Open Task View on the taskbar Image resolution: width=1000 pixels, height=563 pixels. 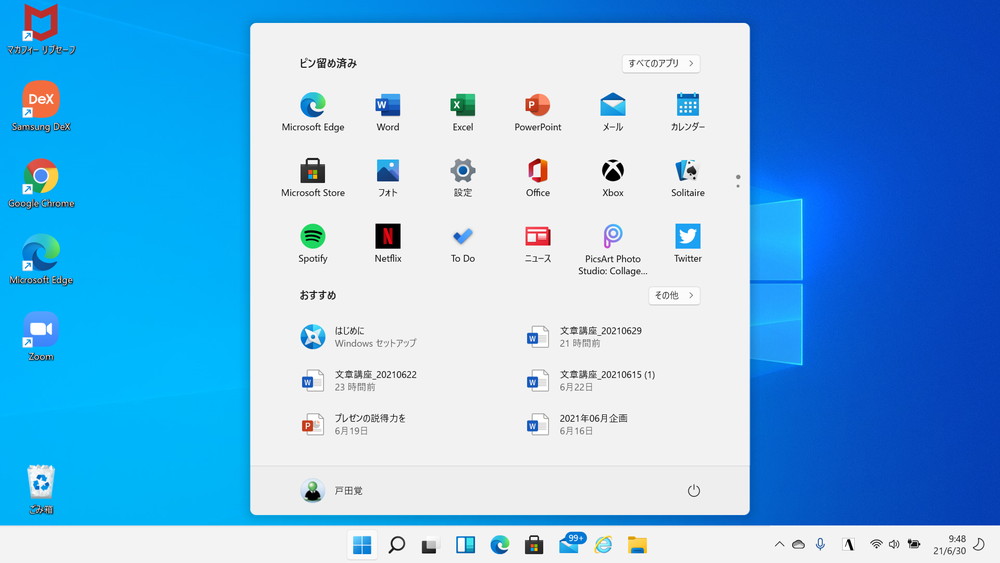pos(431,545)
